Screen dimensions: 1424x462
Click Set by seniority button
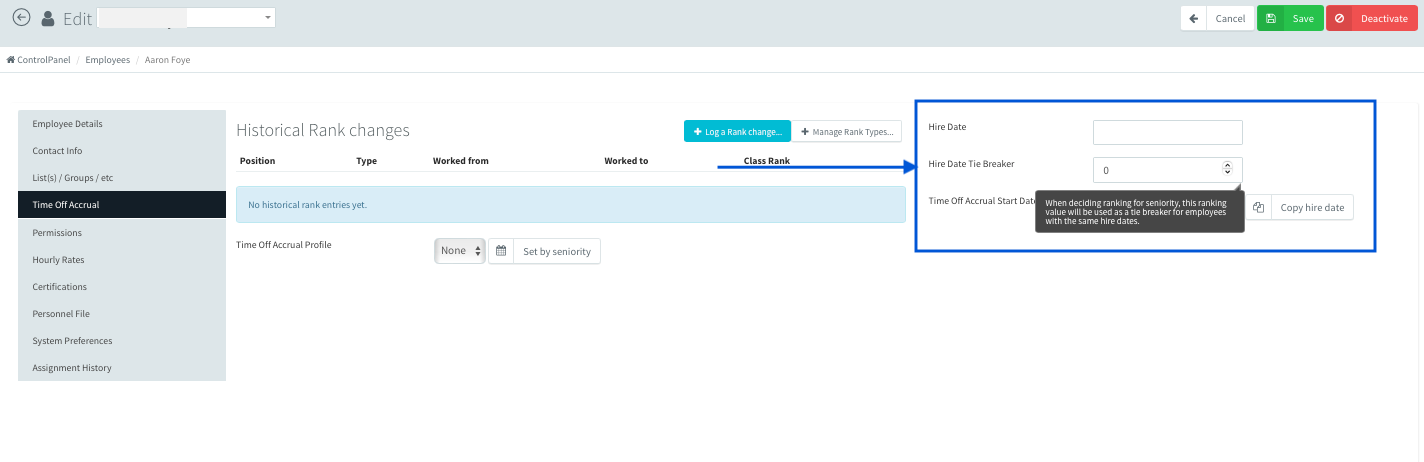tap(556, 251)
